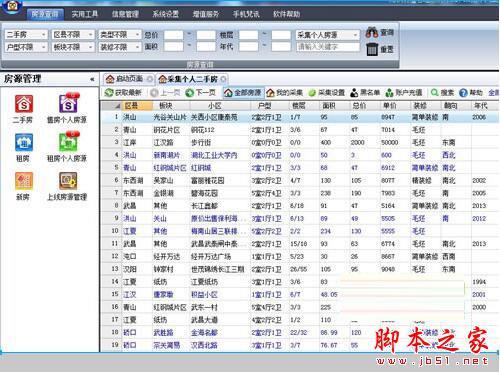The height and width of the screenshot is (372, 500).
Task: Click the trash can 重置 reset icon
Action: 371,49
